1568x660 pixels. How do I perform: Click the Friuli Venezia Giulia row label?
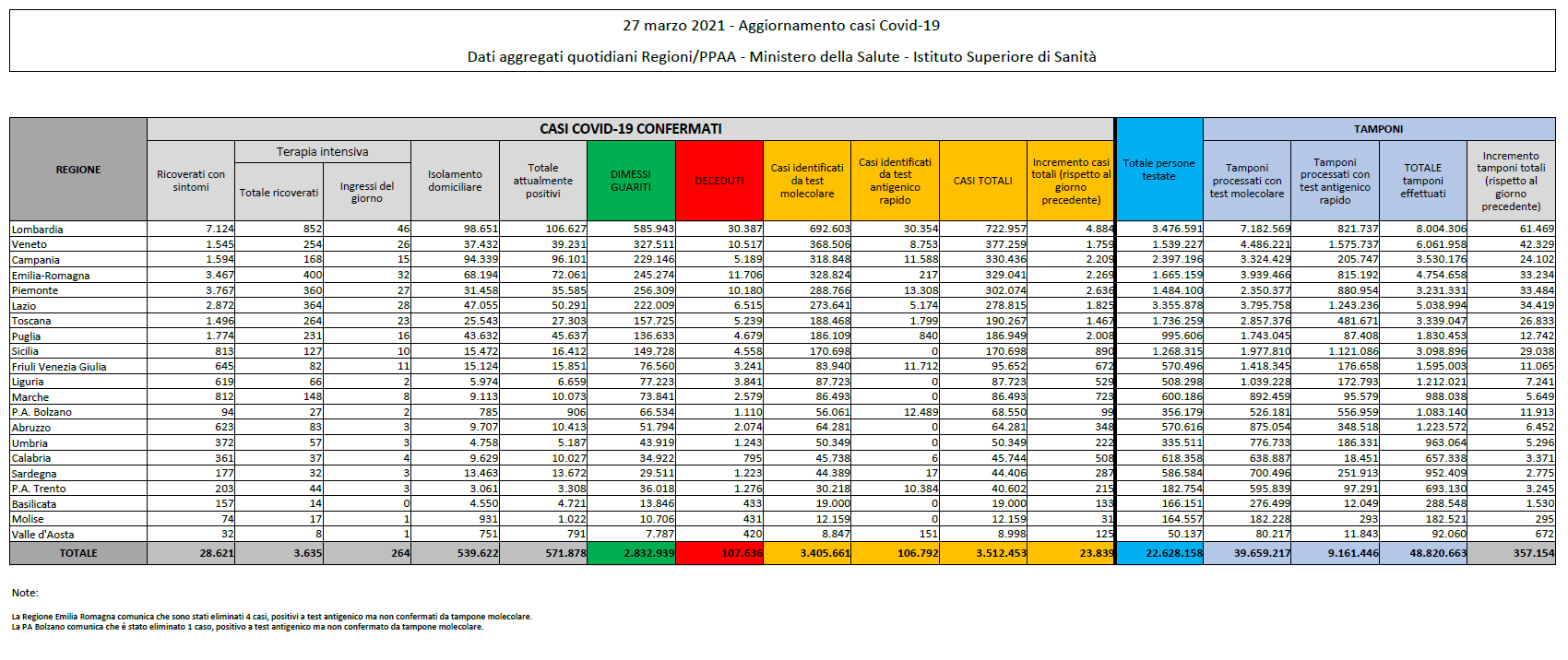click(x=59, y=367)
